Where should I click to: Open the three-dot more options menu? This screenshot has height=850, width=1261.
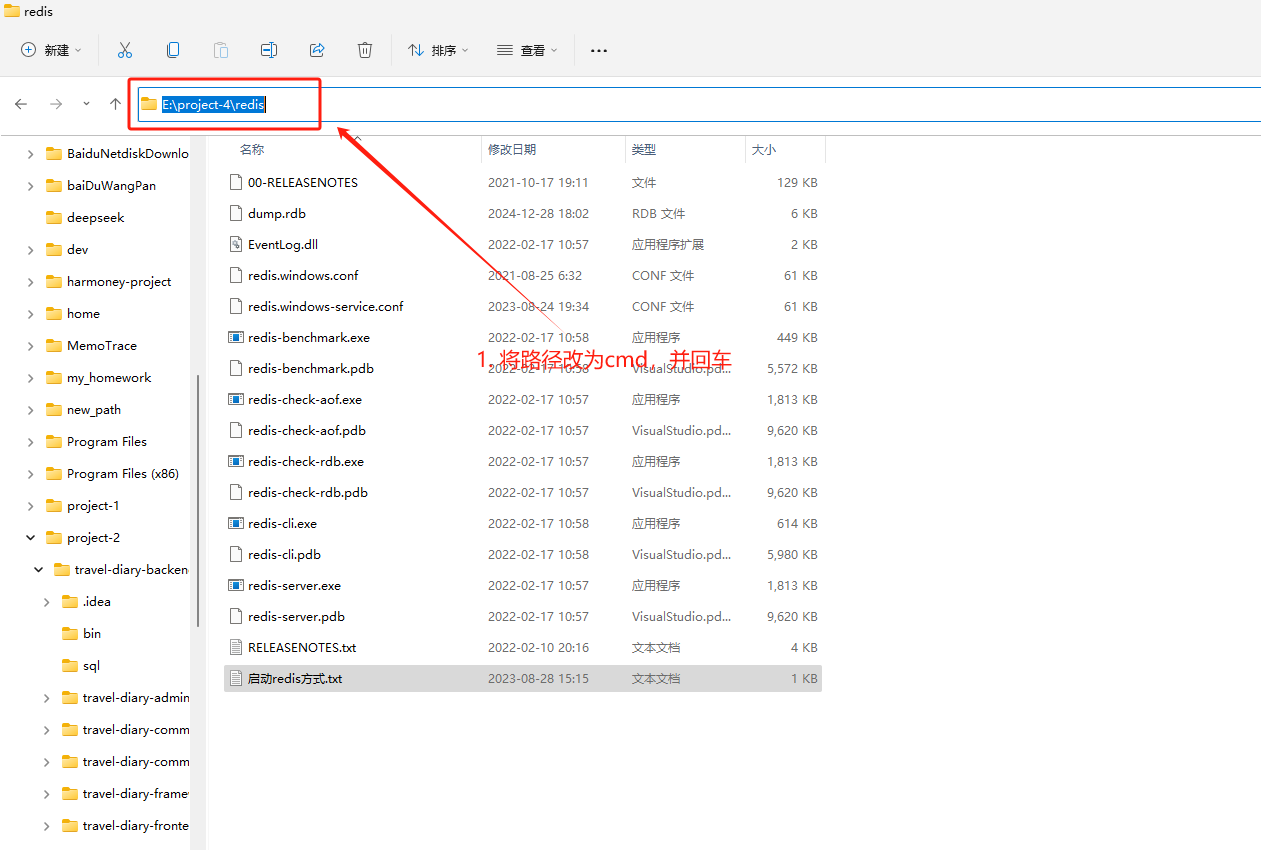[599, 50]
